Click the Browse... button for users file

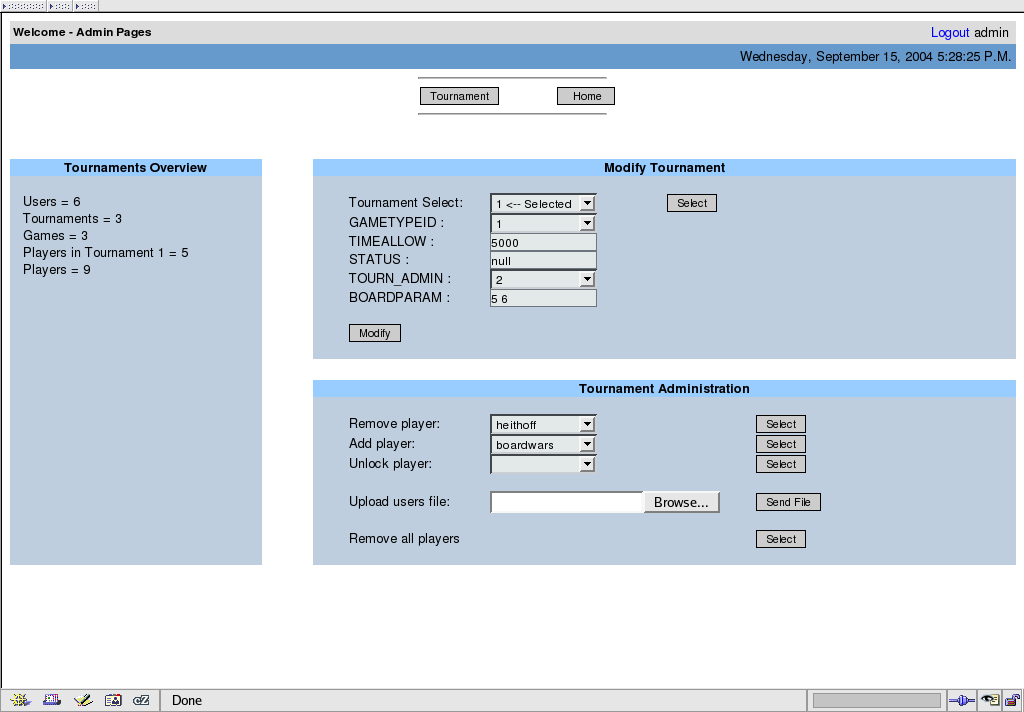(x=681, y=503)
